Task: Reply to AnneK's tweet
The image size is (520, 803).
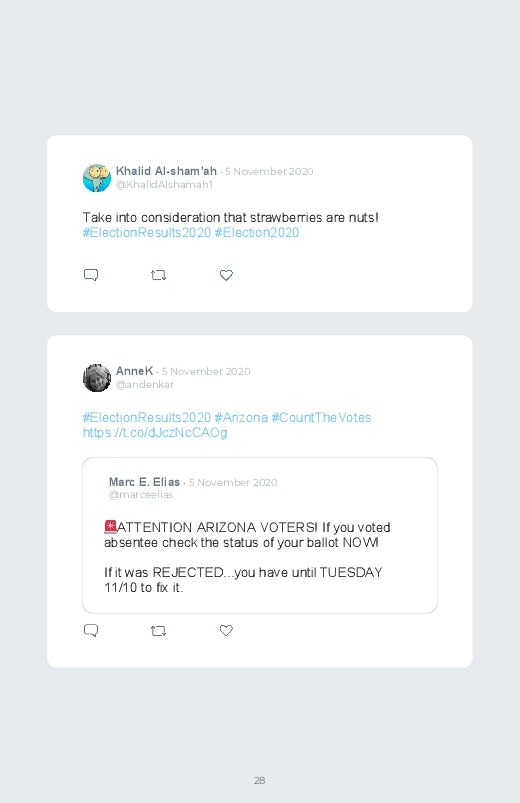Action: click(x=91, y=630)
